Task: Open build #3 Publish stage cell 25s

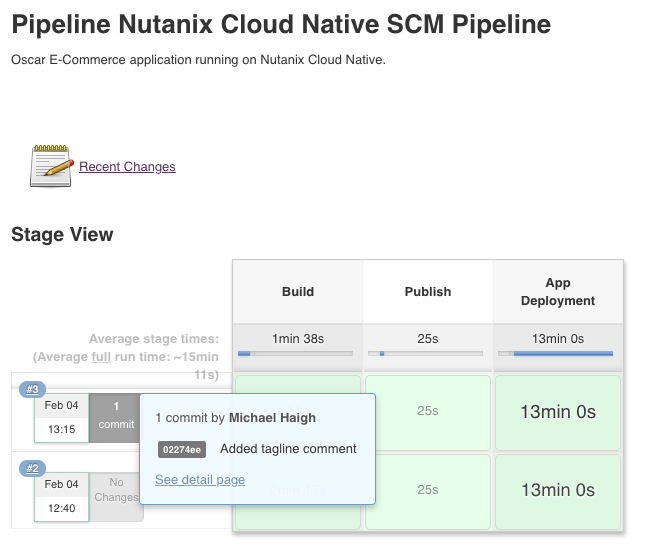Action: coord(428,413)
